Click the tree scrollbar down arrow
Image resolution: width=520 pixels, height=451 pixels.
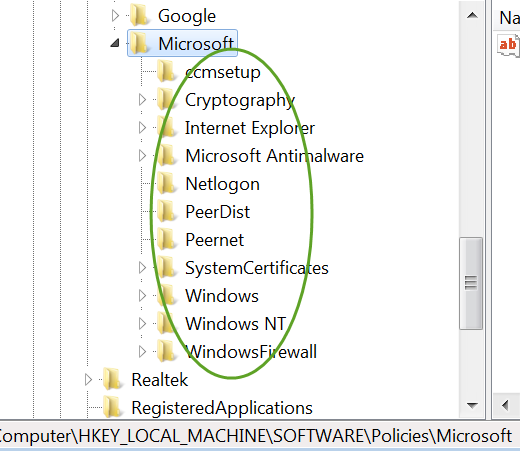tap(472, 405)
